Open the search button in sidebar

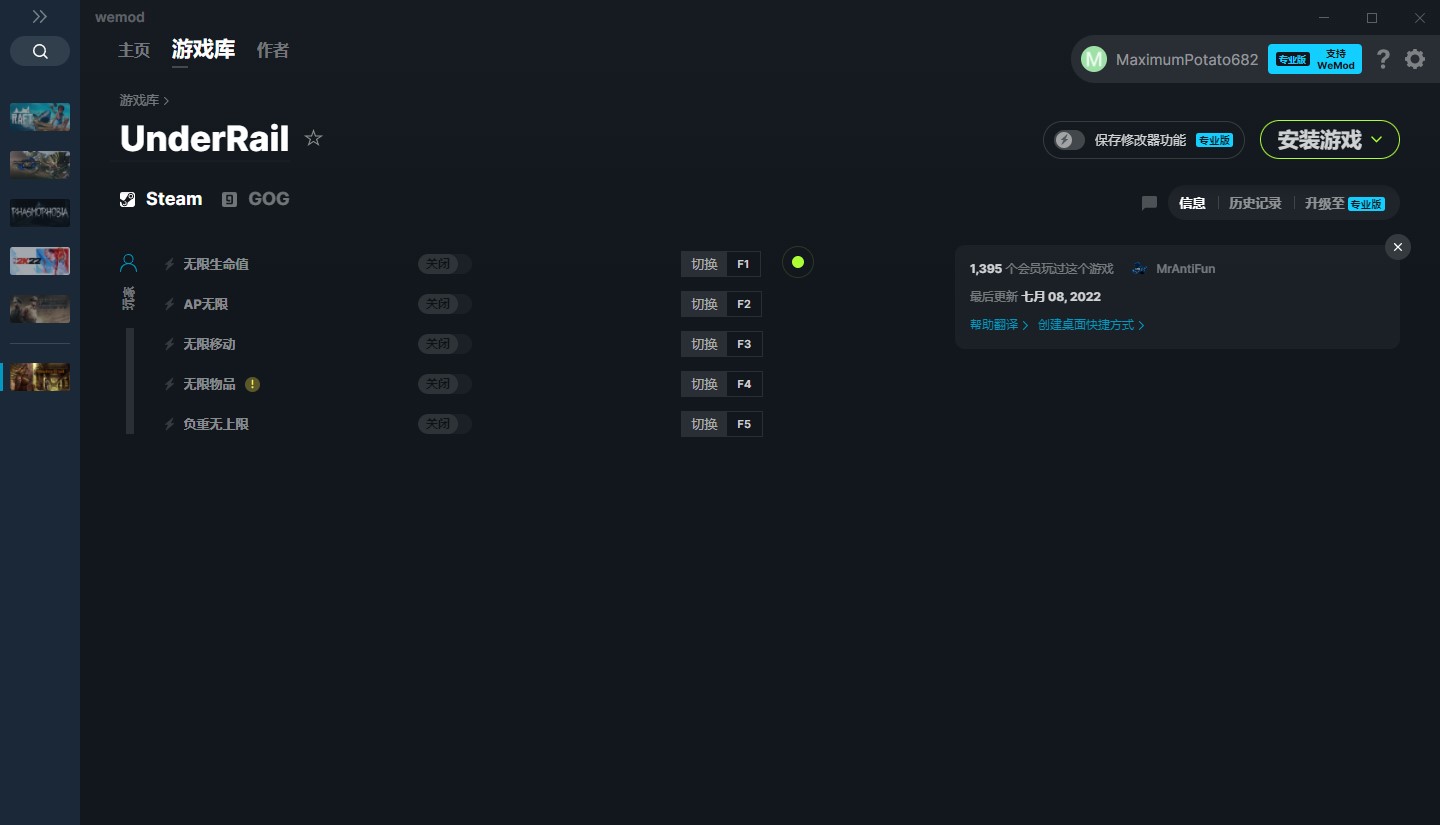pyautogui.click(x=40, y=51)
